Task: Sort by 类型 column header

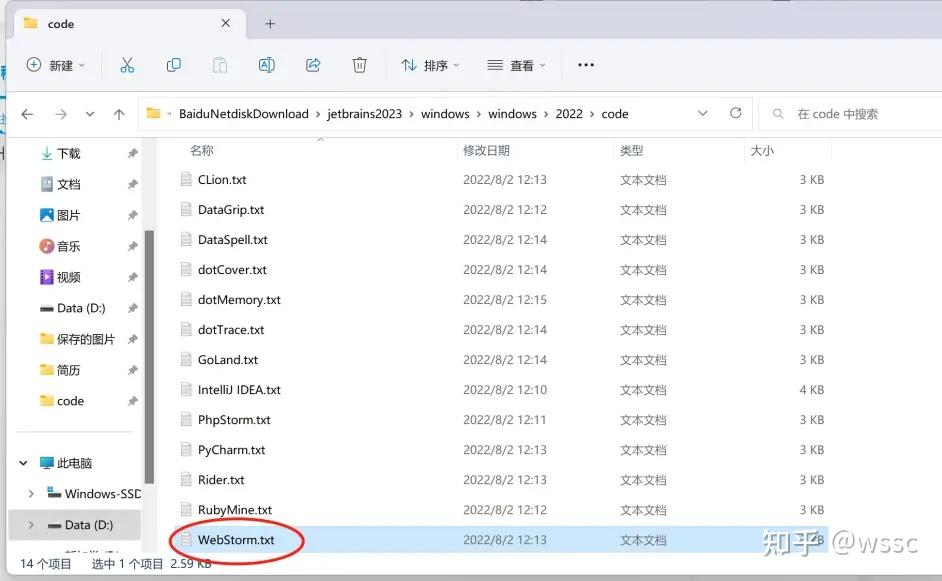Action: tap(631, 150)
